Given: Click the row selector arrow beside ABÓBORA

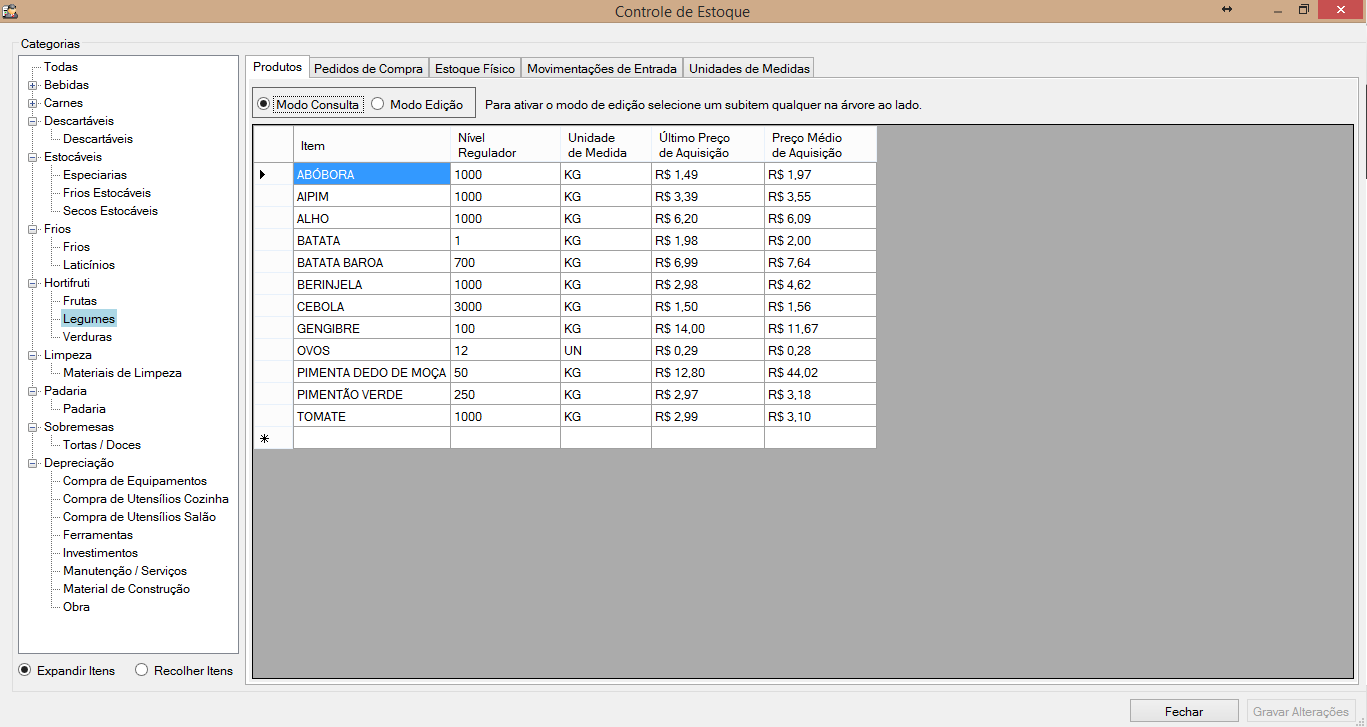Looking at the screenshot, I should (x=263, y=175).
